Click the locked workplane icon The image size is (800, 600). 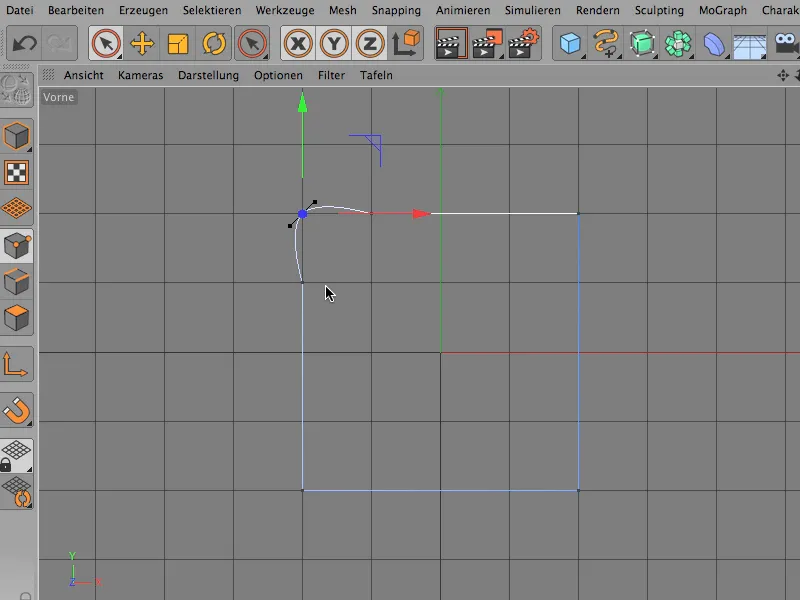pos(16,456)
